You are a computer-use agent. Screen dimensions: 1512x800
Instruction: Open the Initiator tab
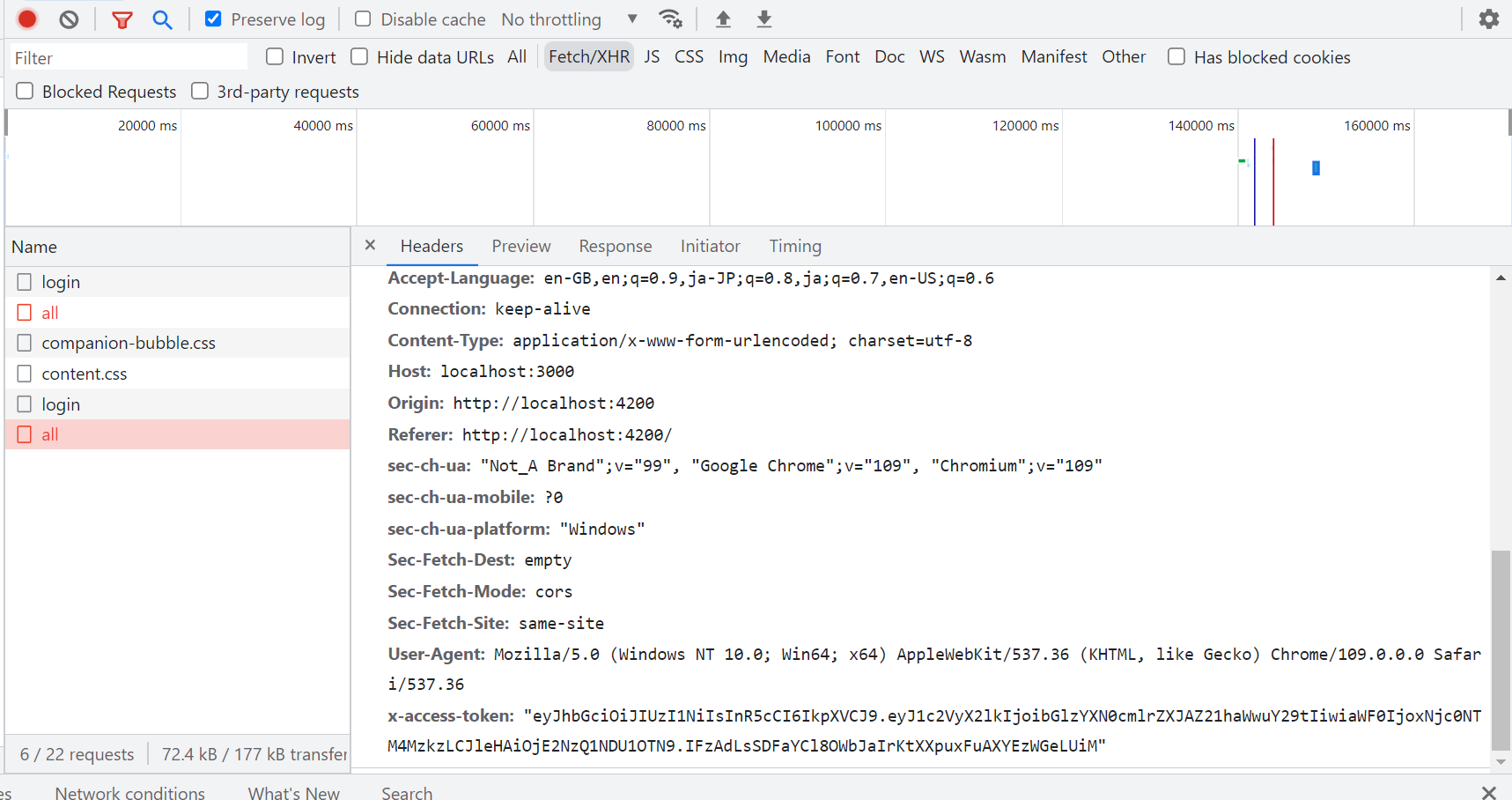pos(710,246)
